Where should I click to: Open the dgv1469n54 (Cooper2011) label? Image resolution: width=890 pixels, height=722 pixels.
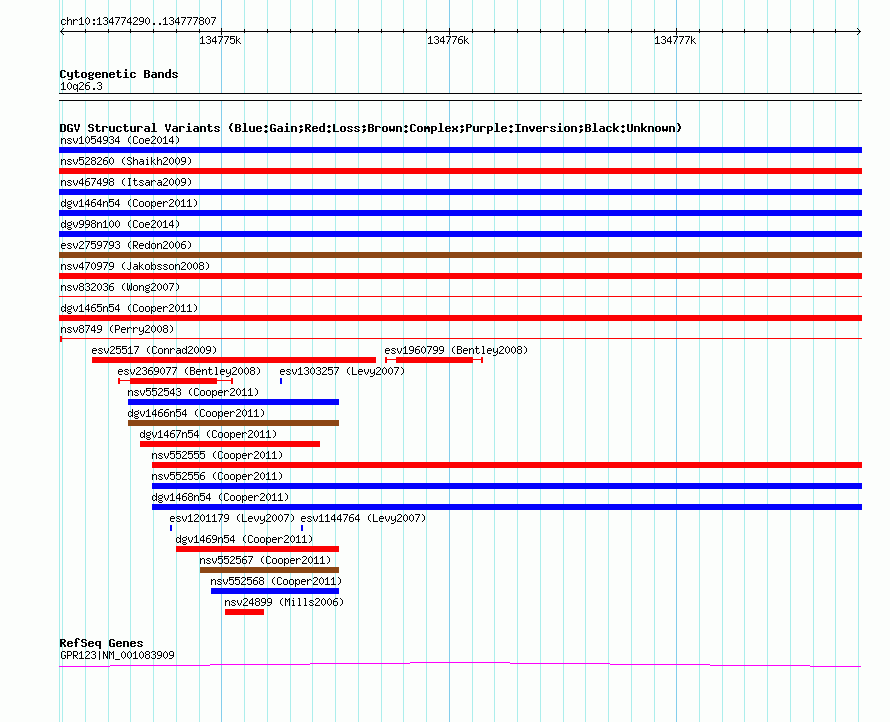[244, 539]
